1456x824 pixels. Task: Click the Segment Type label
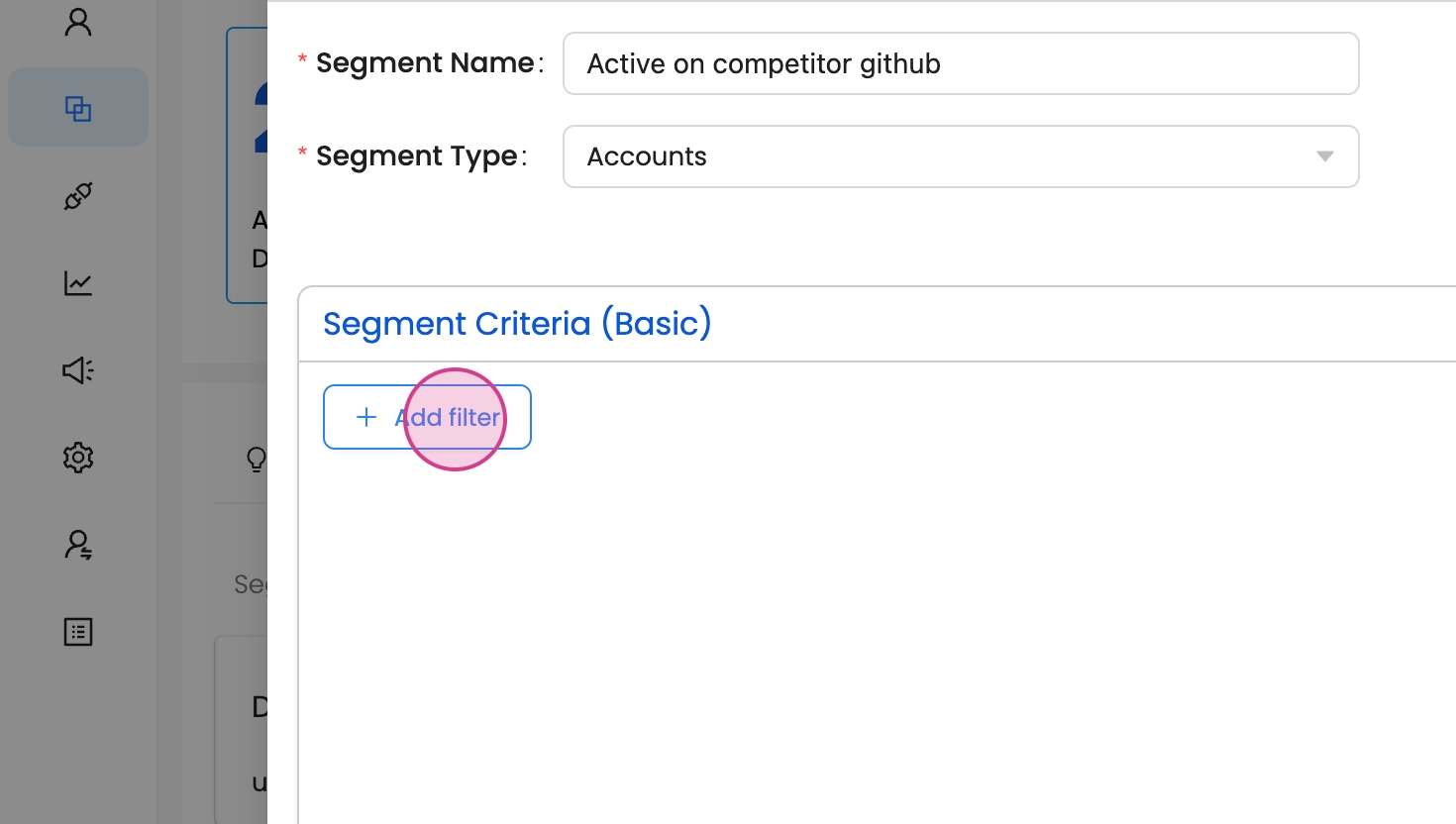click(416, 156)
